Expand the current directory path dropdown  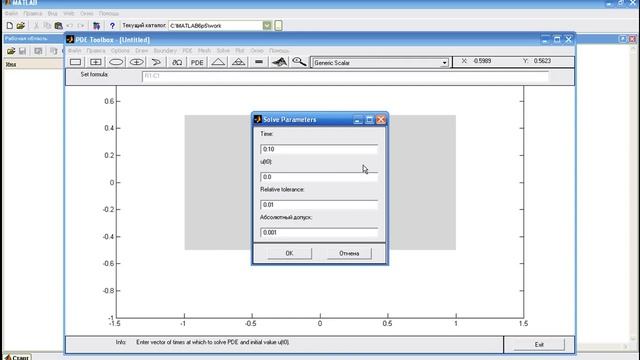click(267, 26)
